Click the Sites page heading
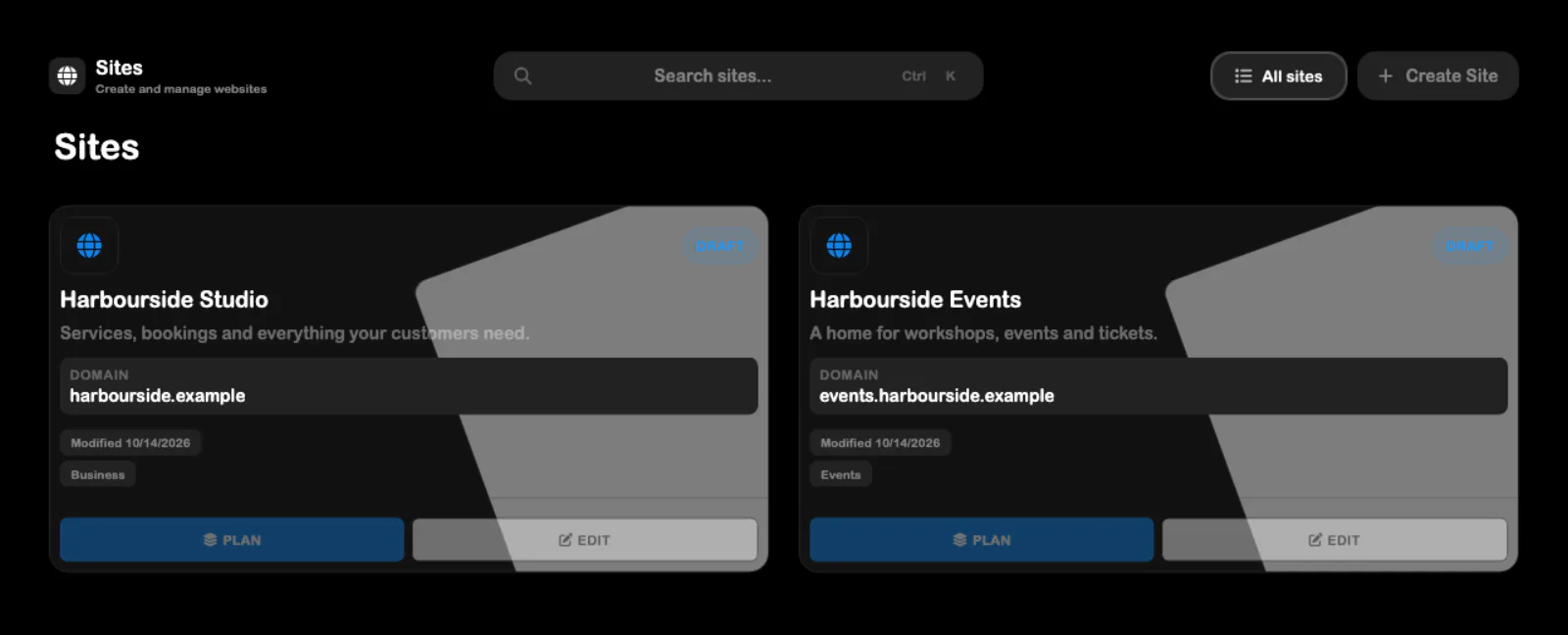 pos(97,147)
